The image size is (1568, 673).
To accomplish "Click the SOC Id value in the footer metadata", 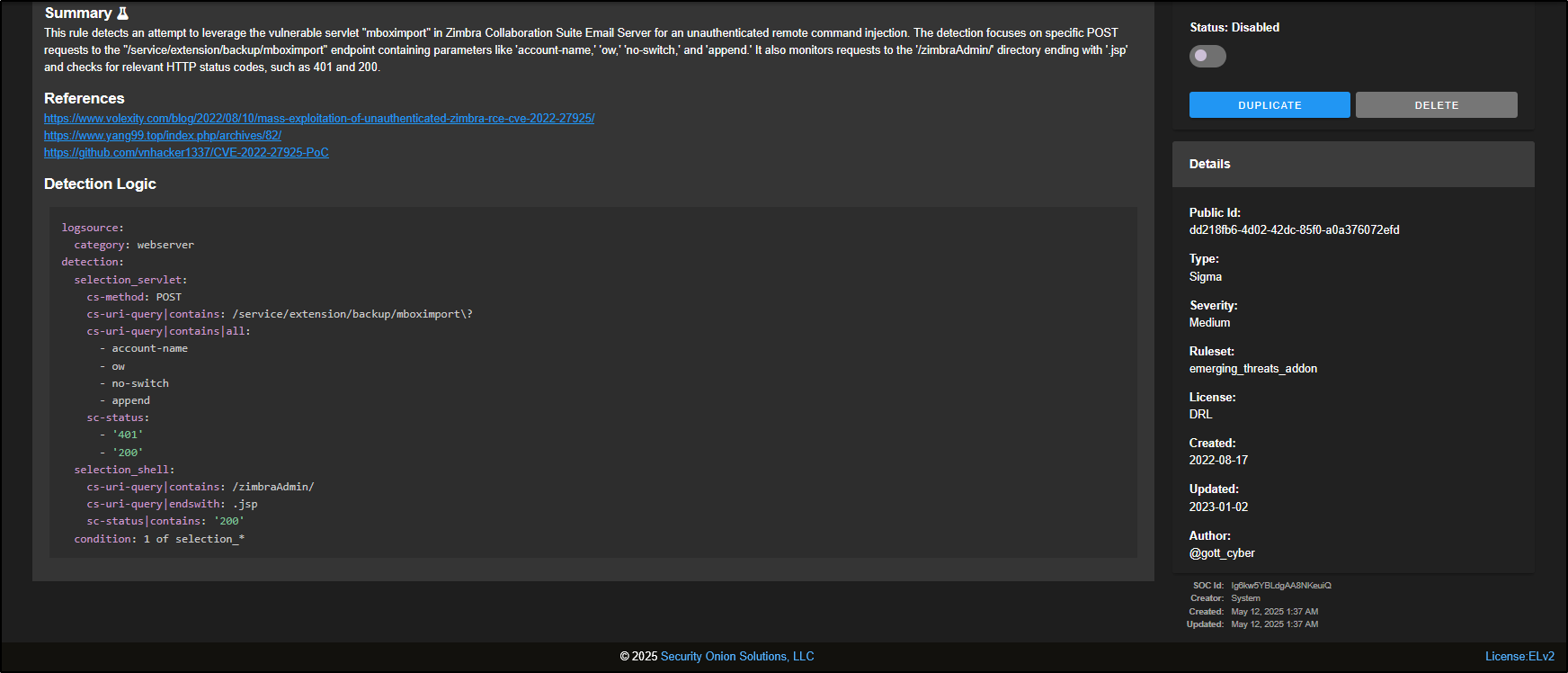I will click(1280, 586).
